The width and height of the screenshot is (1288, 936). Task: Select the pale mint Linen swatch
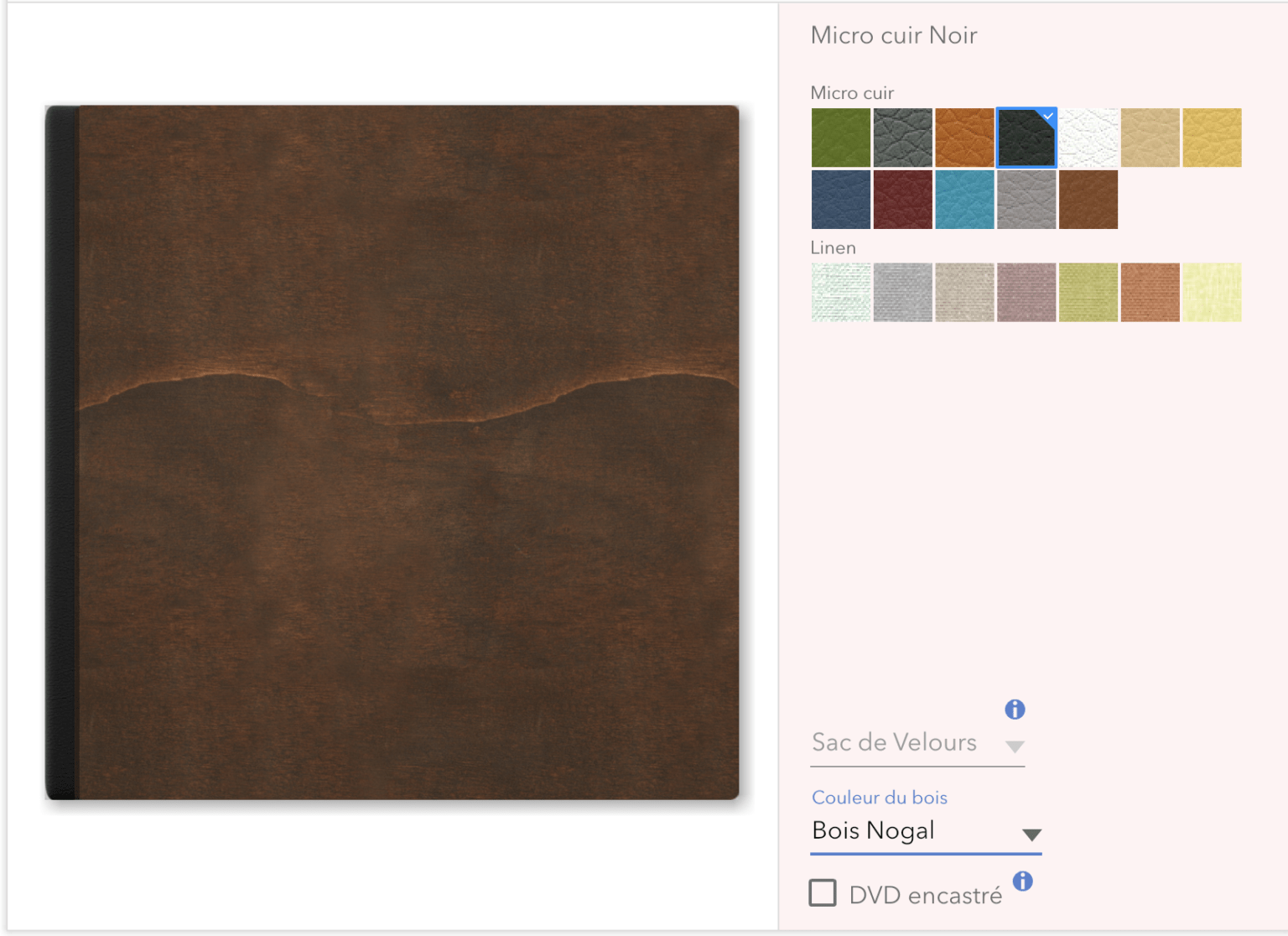coord(840,293)
